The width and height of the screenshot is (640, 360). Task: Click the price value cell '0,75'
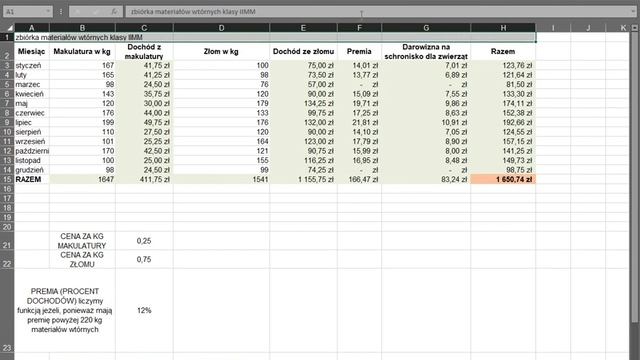pyautogui.click(x=144, y=259)
